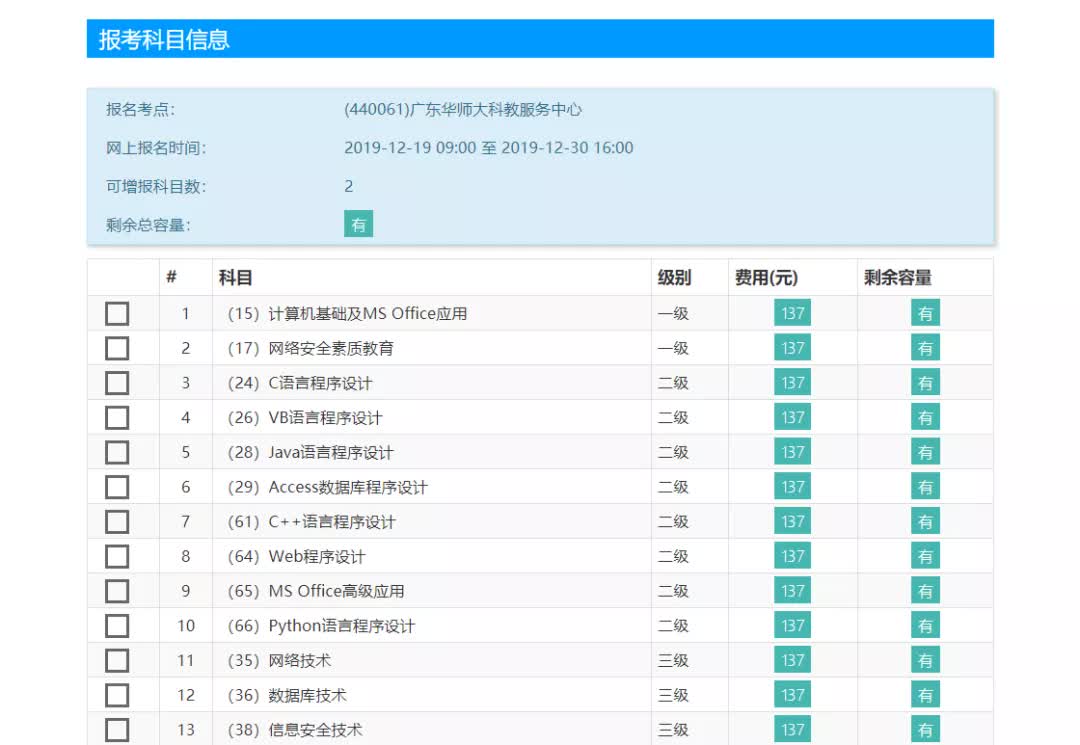Check the C++语言程序设计 checkbox
This screenshot has height=745, width=1080.
[x=117, y=521]
